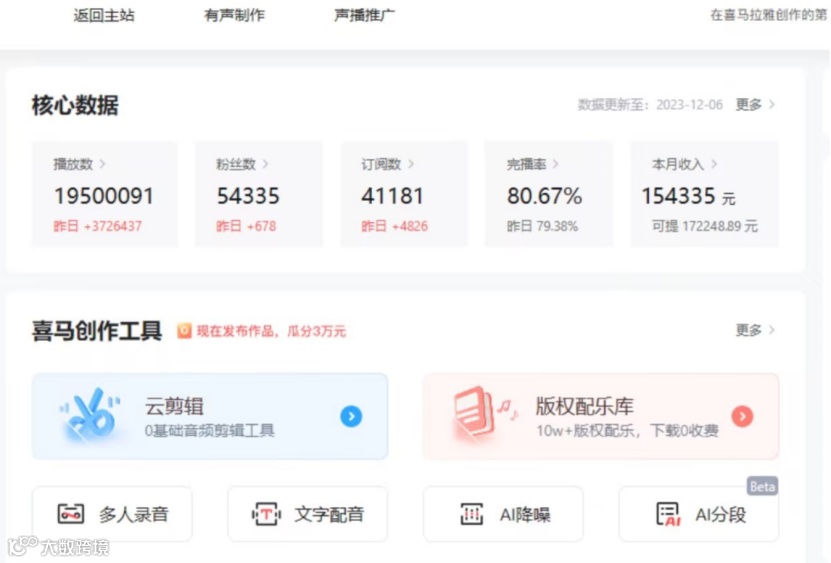831x563 pixels.
Task: Click the 核心数据 section heading
Action: (75, 105)
